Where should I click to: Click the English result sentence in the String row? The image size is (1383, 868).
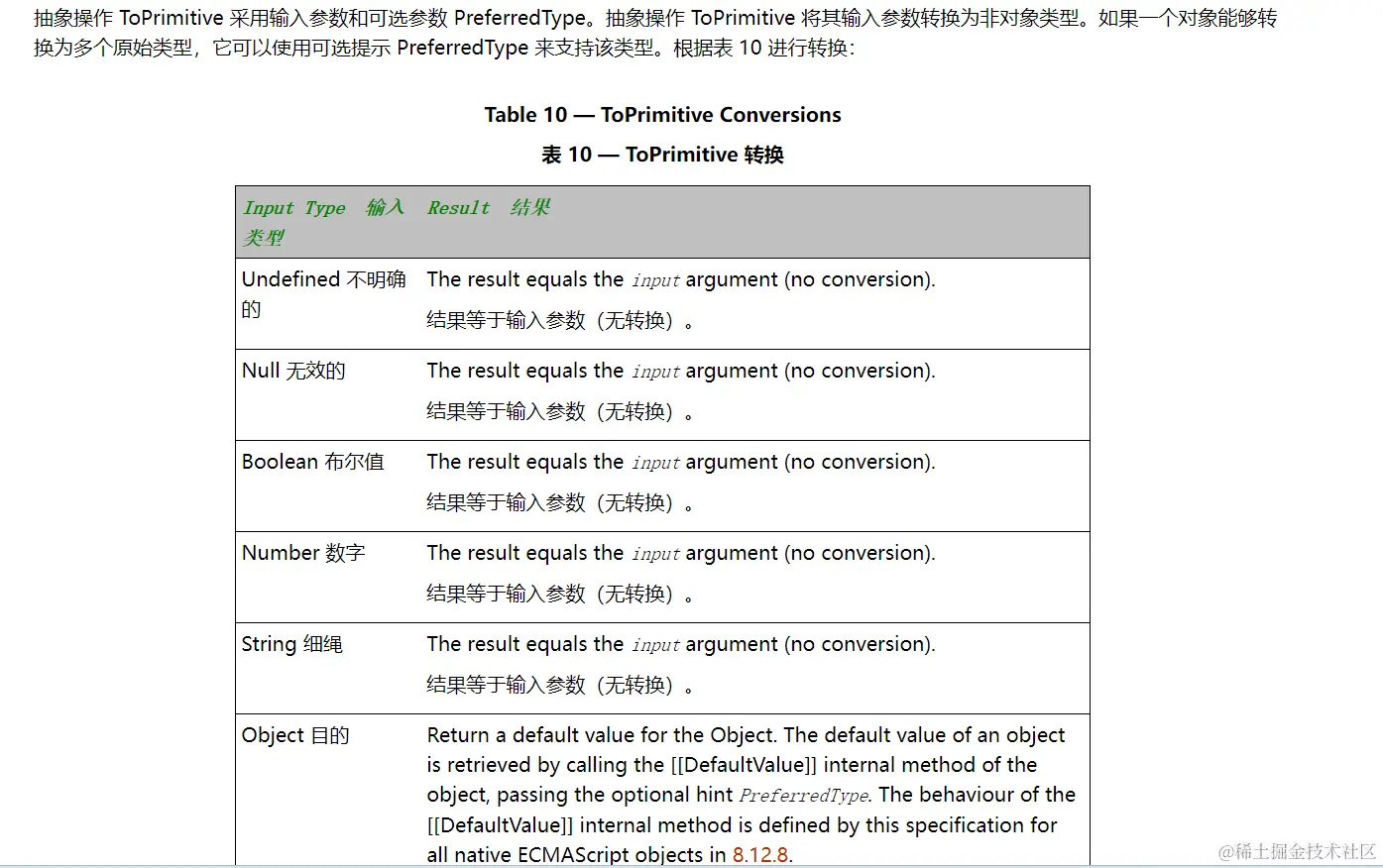[681, 644]
